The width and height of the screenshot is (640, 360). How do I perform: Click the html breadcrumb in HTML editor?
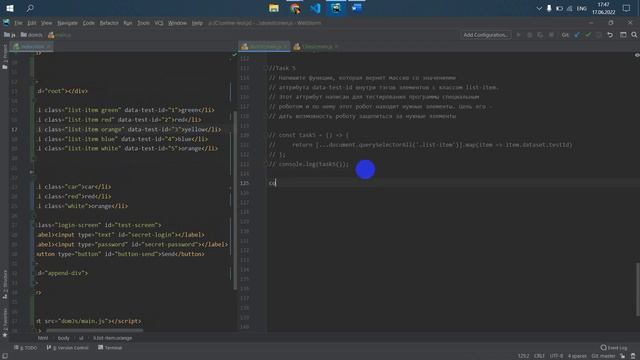tap(43, 338)
